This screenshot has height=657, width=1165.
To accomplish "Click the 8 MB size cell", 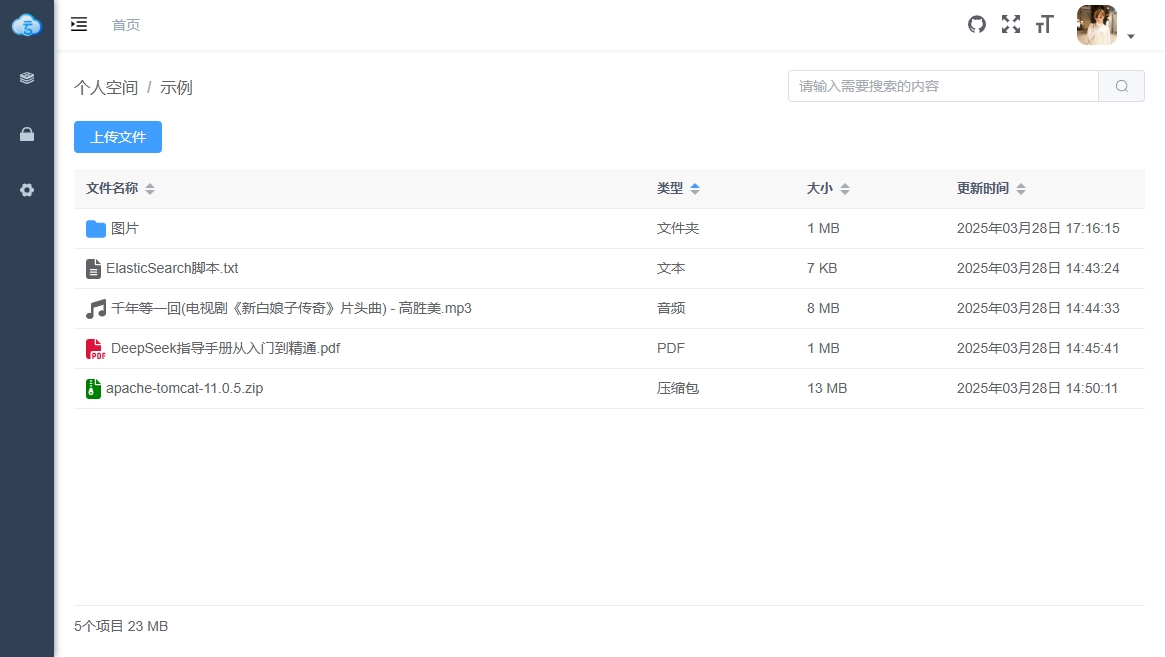I will point(823,308).
